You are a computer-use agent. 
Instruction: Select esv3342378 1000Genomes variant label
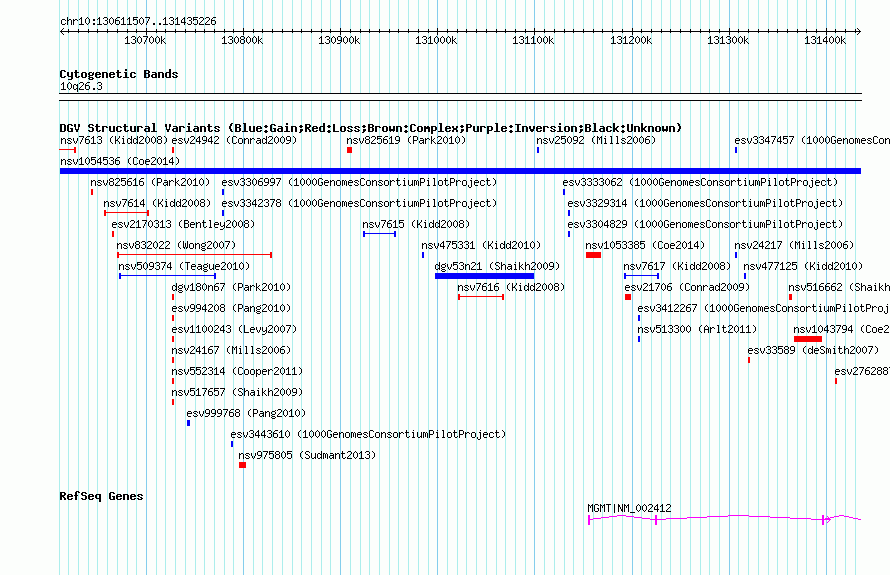pyautogui.click(x=359, y=203)
